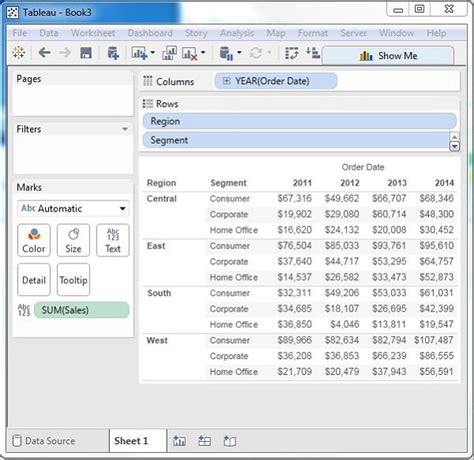Click the pause auto updates icon
Image resolution: width=474 pixels, height=460 pixels.
click(226, 53)
